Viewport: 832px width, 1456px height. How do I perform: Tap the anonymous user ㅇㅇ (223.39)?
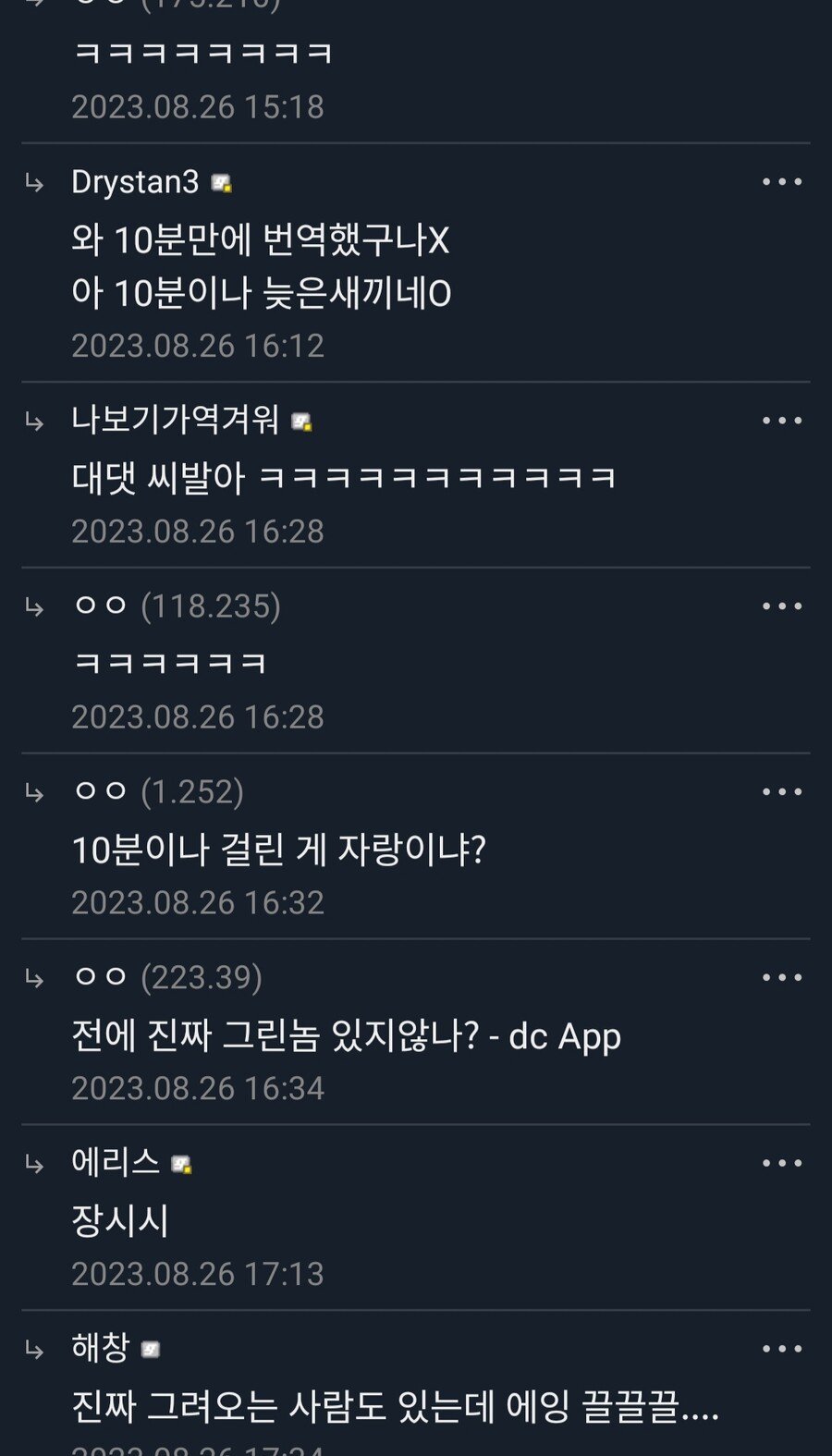coord(167,977)
